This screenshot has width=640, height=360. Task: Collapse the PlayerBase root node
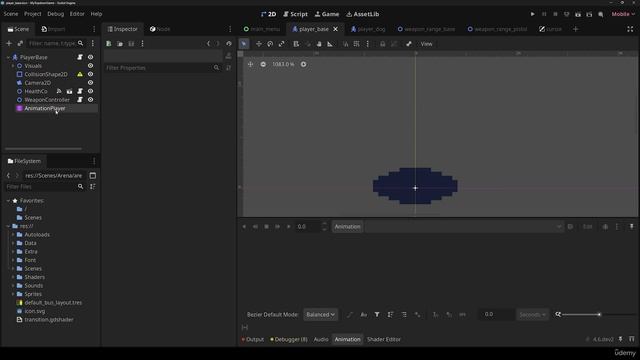point(8,57)
